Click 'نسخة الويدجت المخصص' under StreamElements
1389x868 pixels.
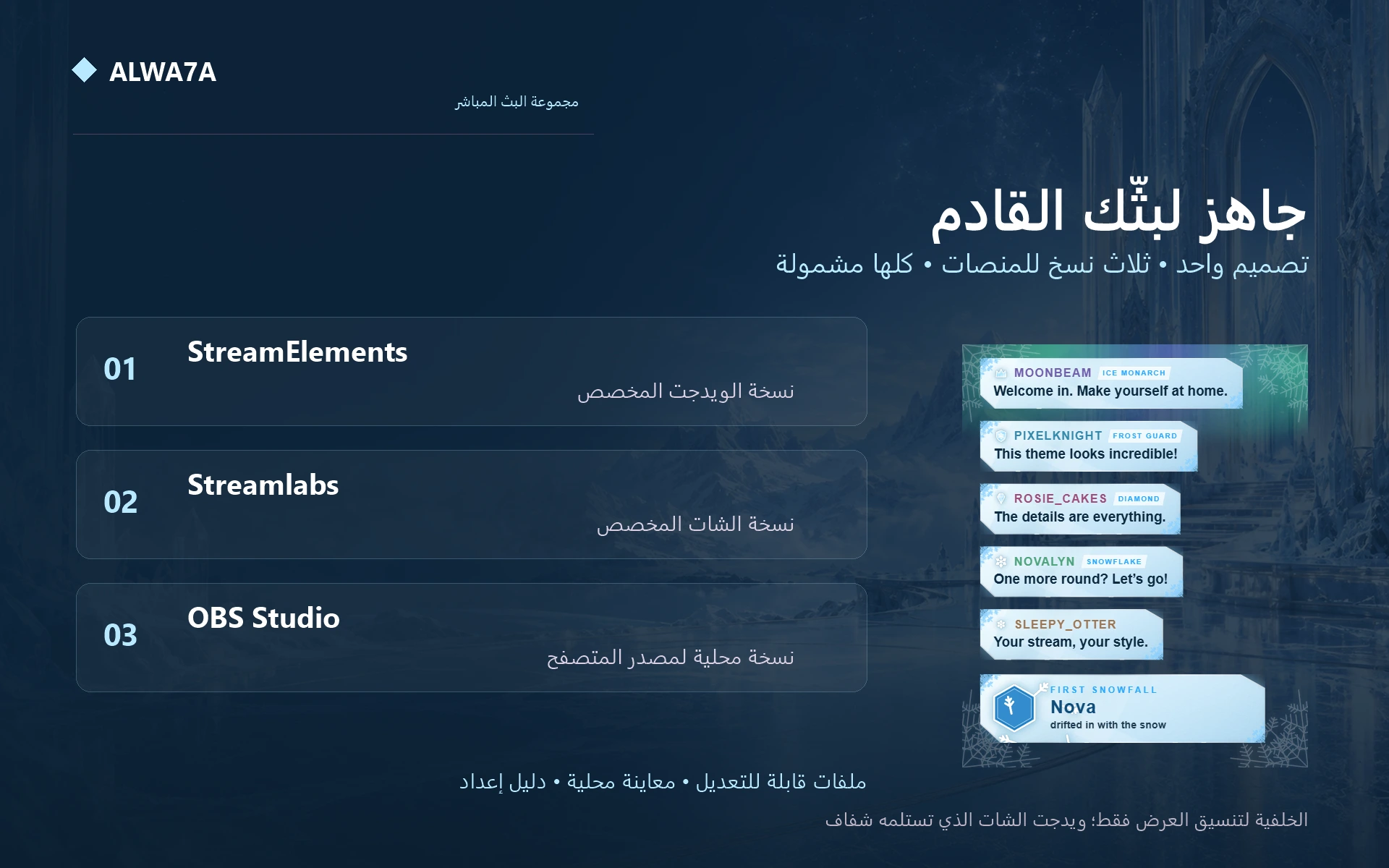[x=686, y=391]
